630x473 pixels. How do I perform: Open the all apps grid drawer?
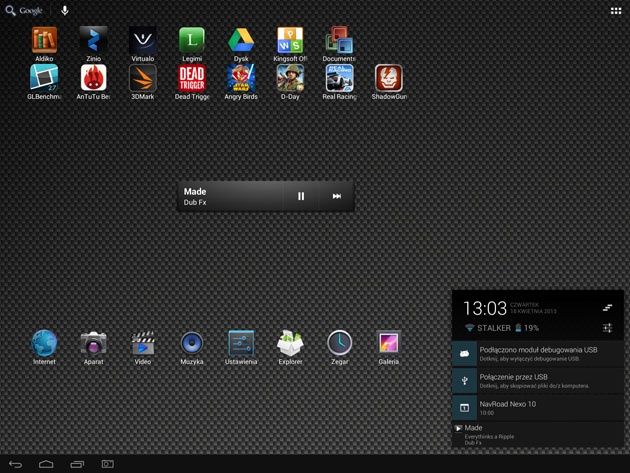pyautogui.click(x=616, y=11)
